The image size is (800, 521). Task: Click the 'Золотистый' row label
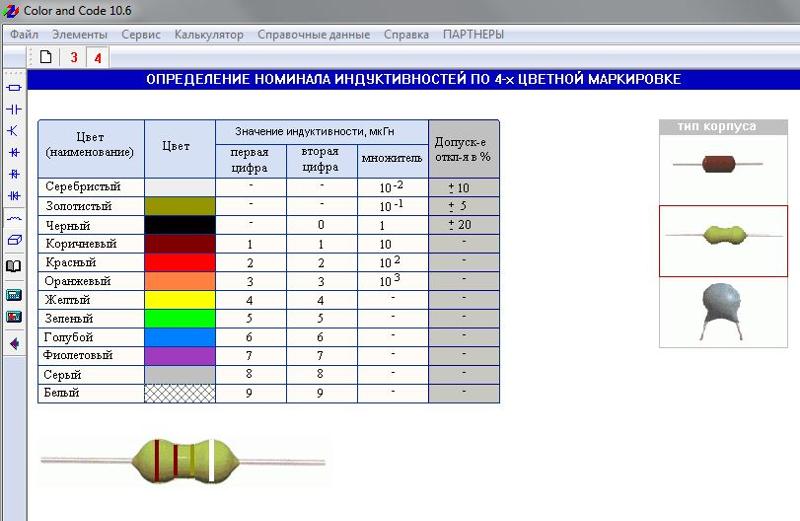[79, 206]
